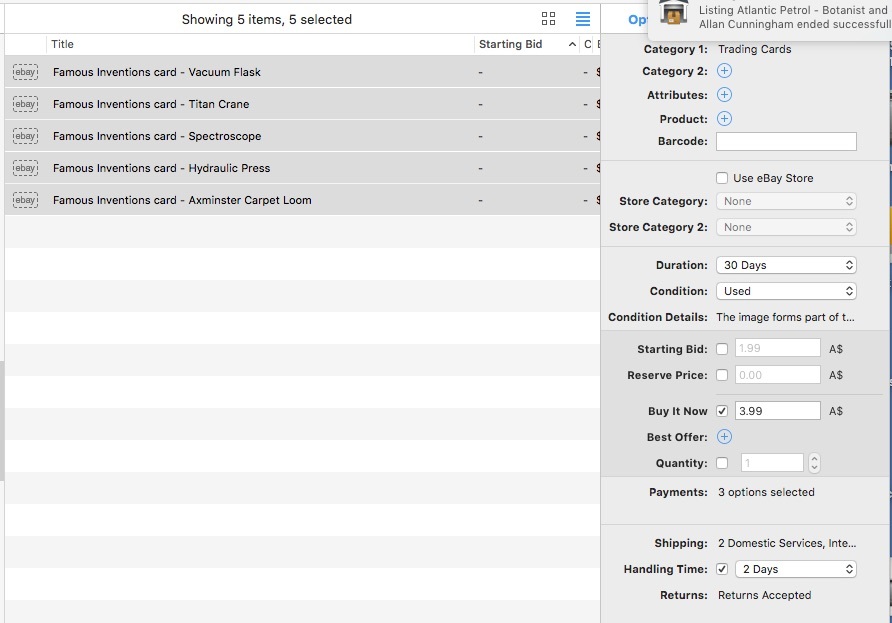Toggle Handling Time checkbox
Image resolution: width=892 pixels, height=623 pixels.
(722, 569)
